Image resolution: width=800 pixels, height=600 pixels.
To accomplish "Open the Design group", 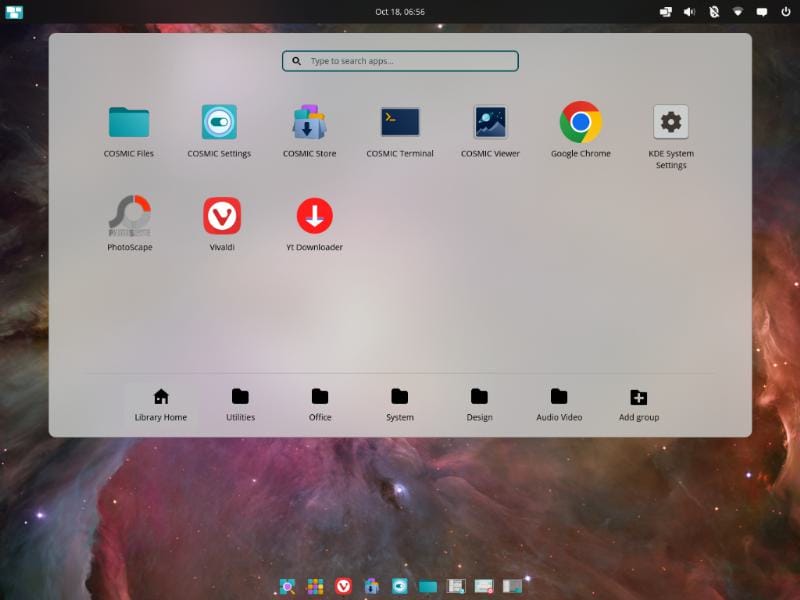I will tap(480, 406).
